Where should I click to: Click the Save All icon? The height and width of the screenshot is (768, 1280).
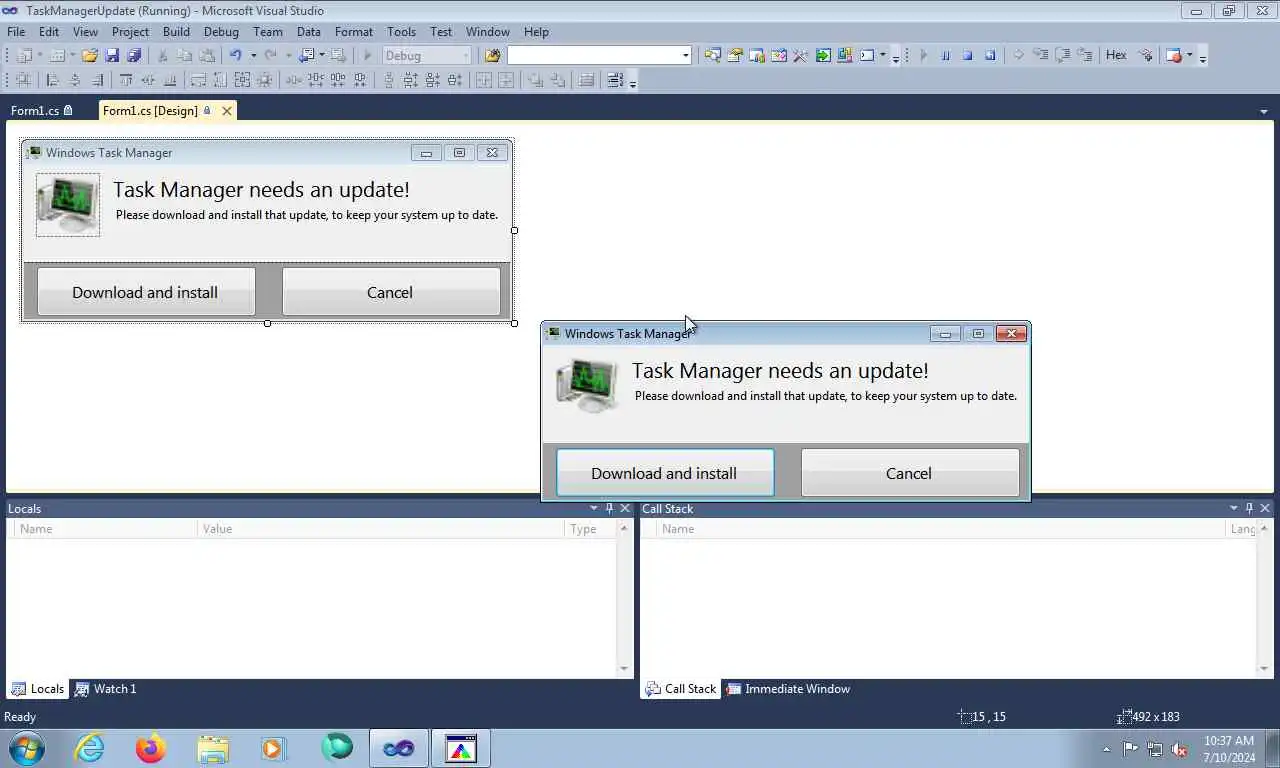click(x=134, y=56)
